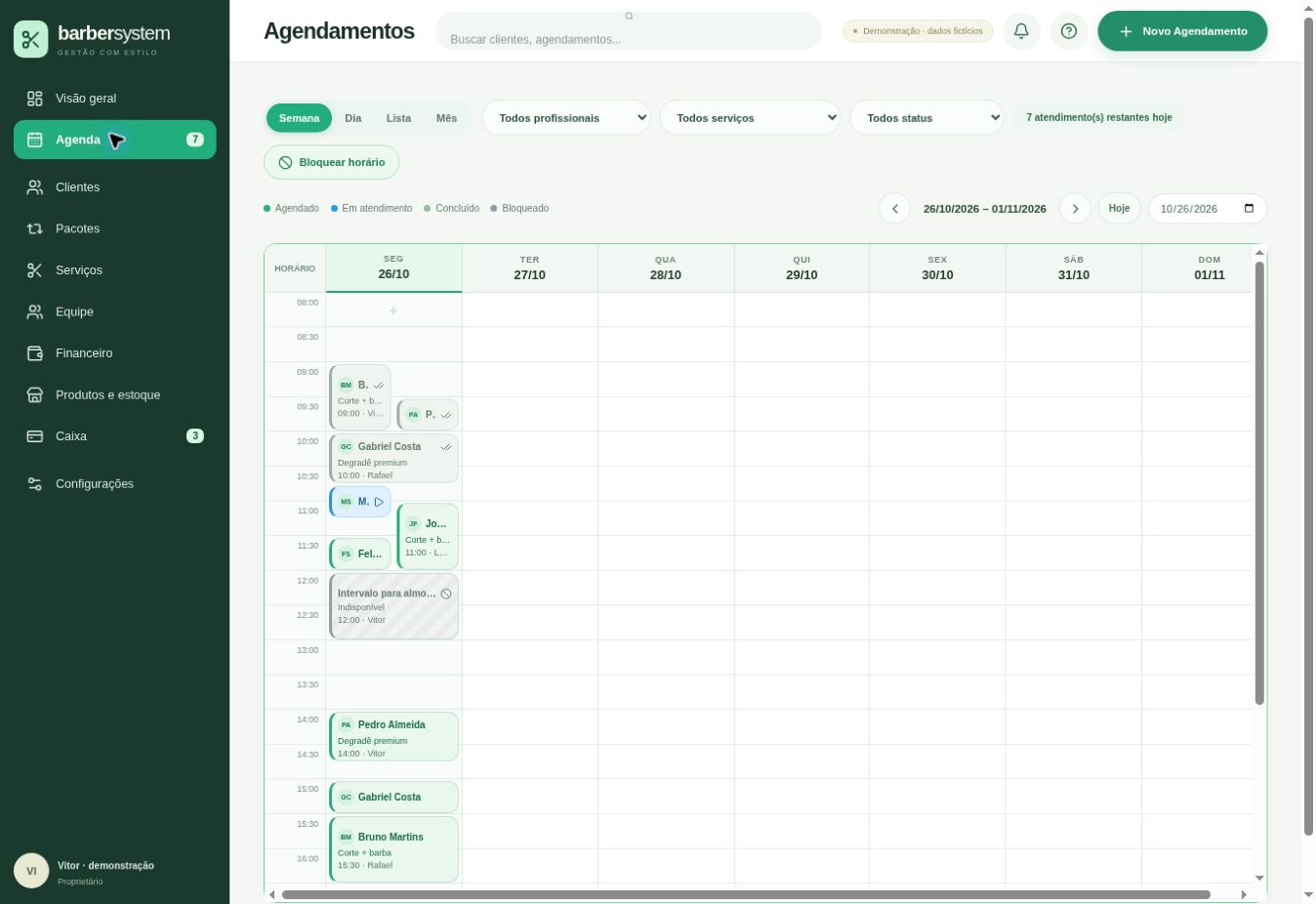Open the Todos serviços dropdown
1316x904 pixels.
click(750, 118)
